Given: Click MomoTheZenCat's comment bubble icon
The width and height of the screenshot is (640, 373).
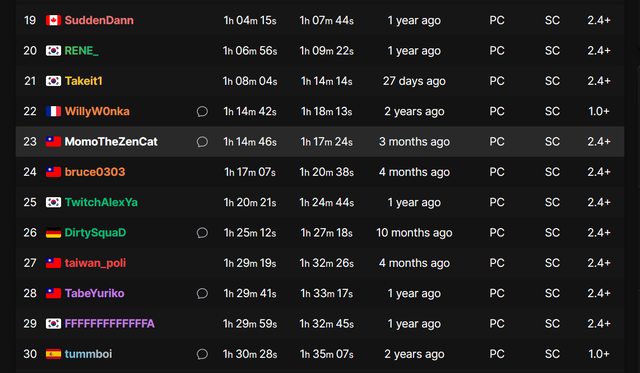Looking at the screenshot, I should click(x=202, y=142).
